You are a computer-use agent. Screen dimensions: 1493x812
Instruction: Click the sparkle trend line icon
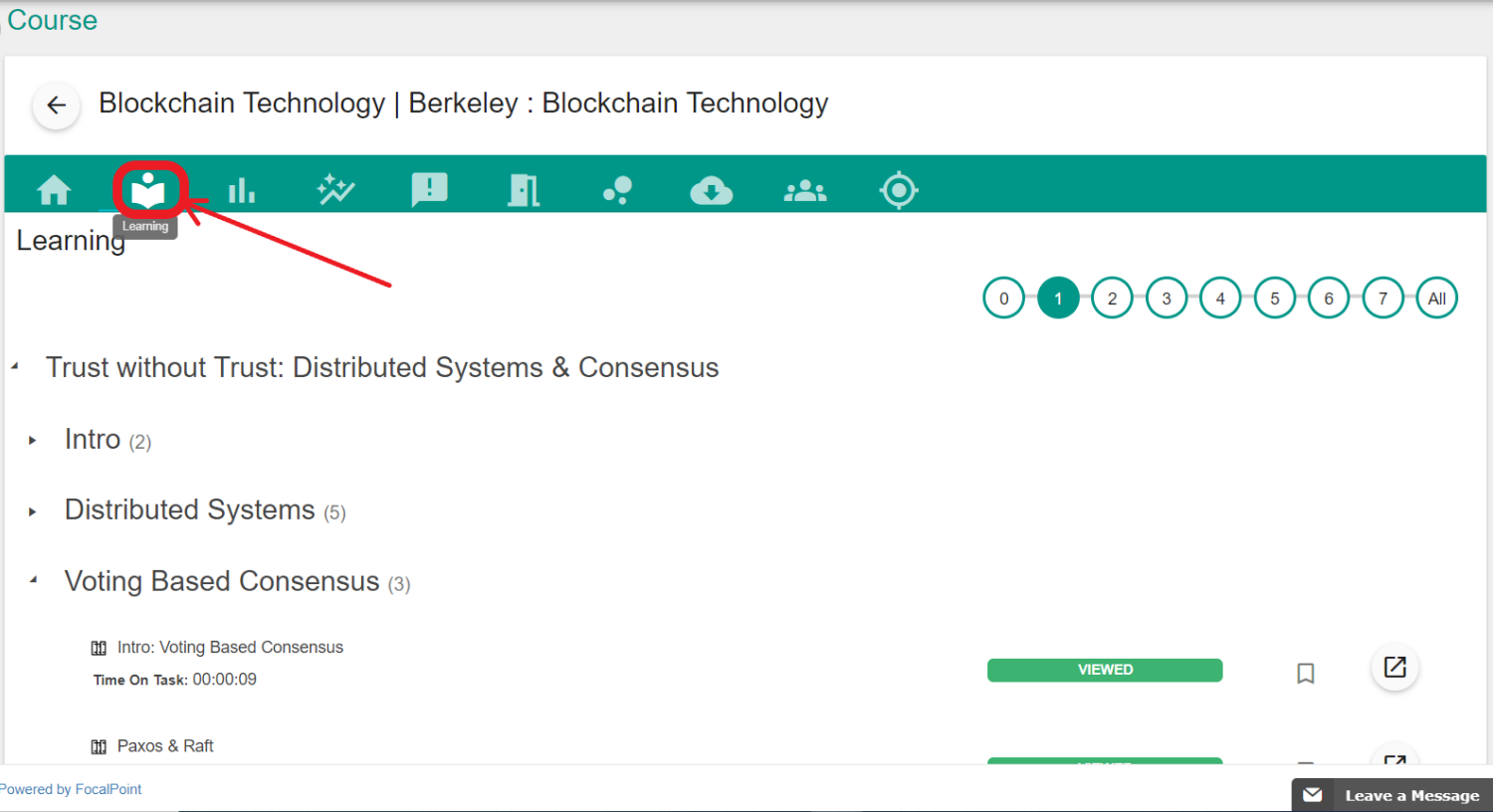pyautogui.click(x=335, y=189)
